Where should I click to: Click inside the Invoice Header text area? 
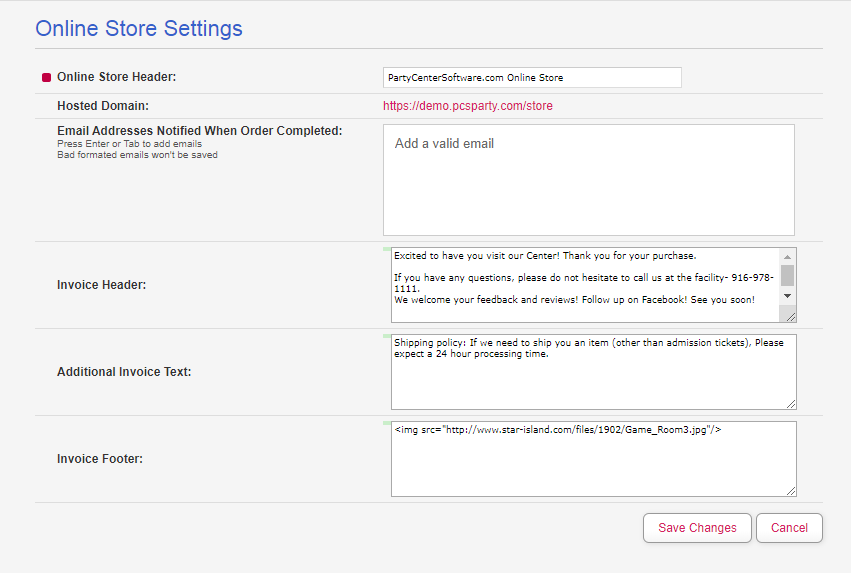585,285
